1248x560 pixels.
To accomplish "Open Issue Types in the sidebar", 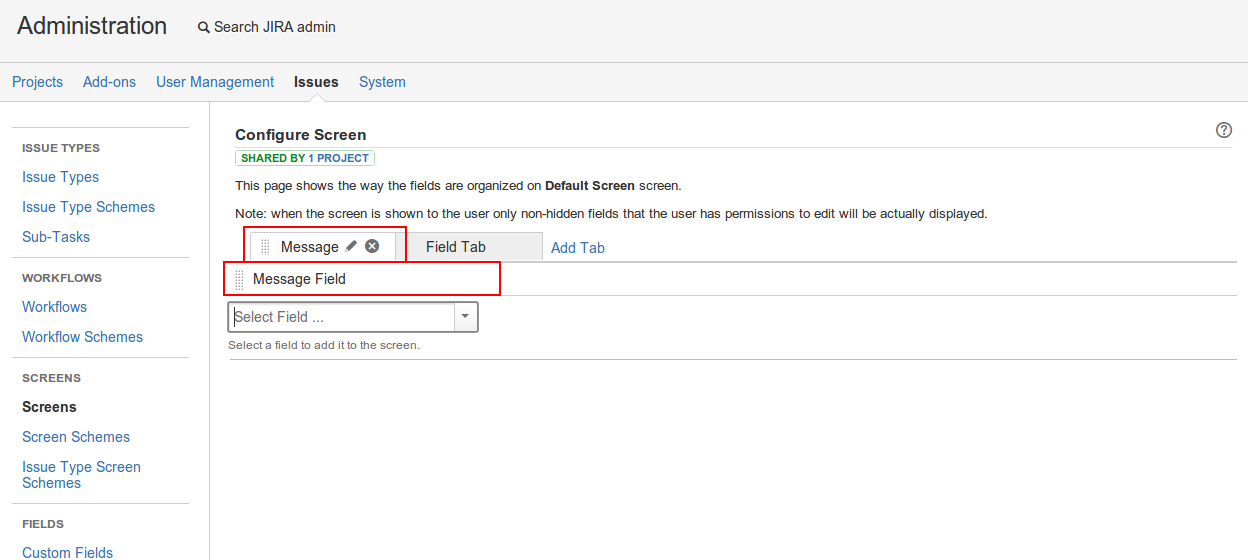I will click(x=60, y=177).
